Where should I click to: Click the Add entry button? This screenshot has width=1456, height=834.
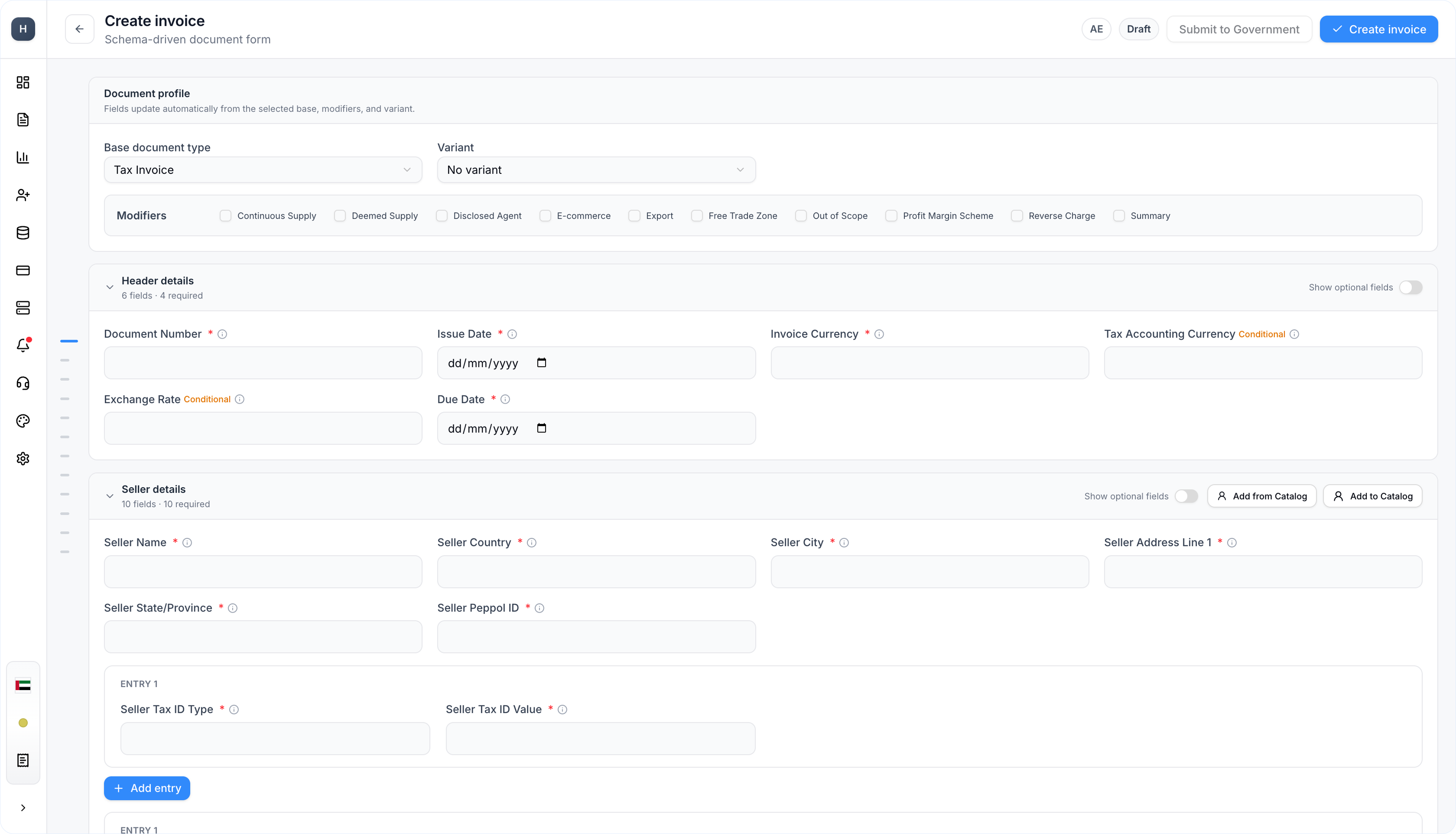pyautogui.click(x=147, y=788)
